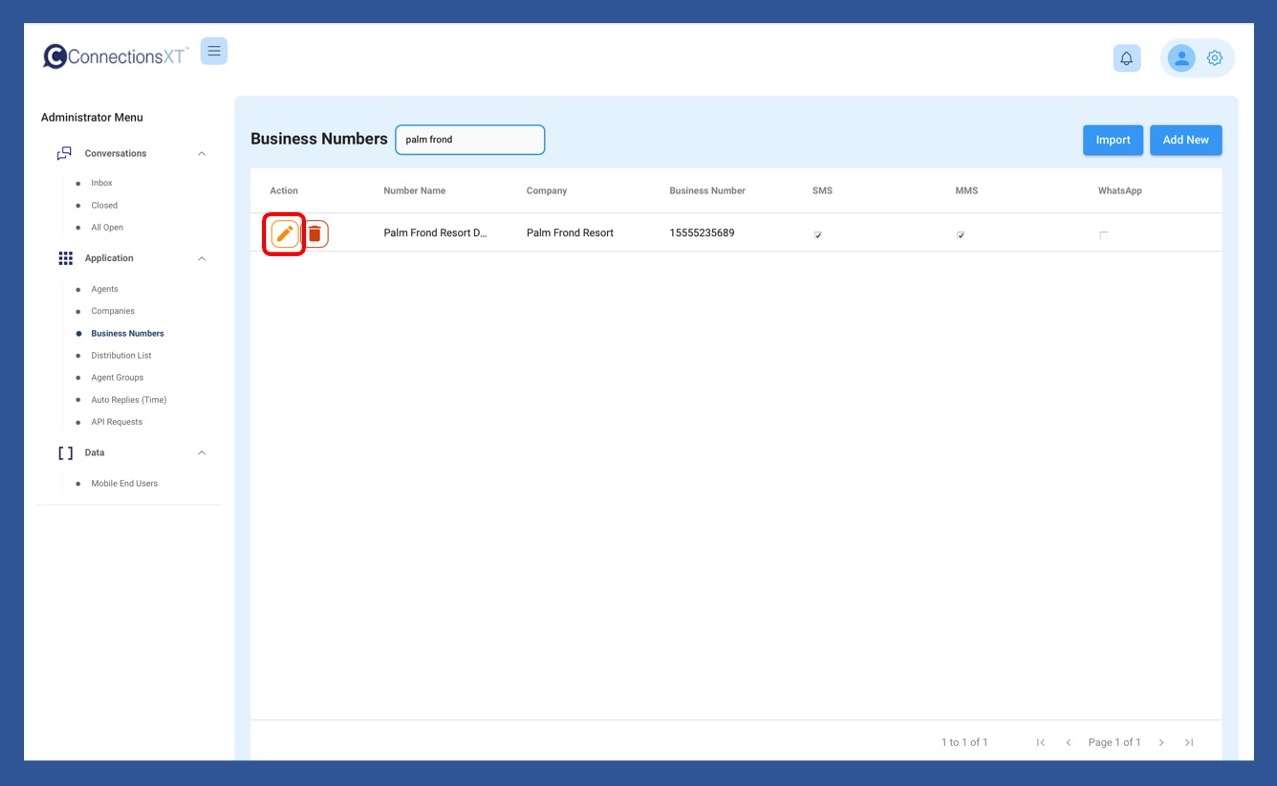Uncheck the SMS checkbox
1277x786 pixels.
[x=818, y=235]
